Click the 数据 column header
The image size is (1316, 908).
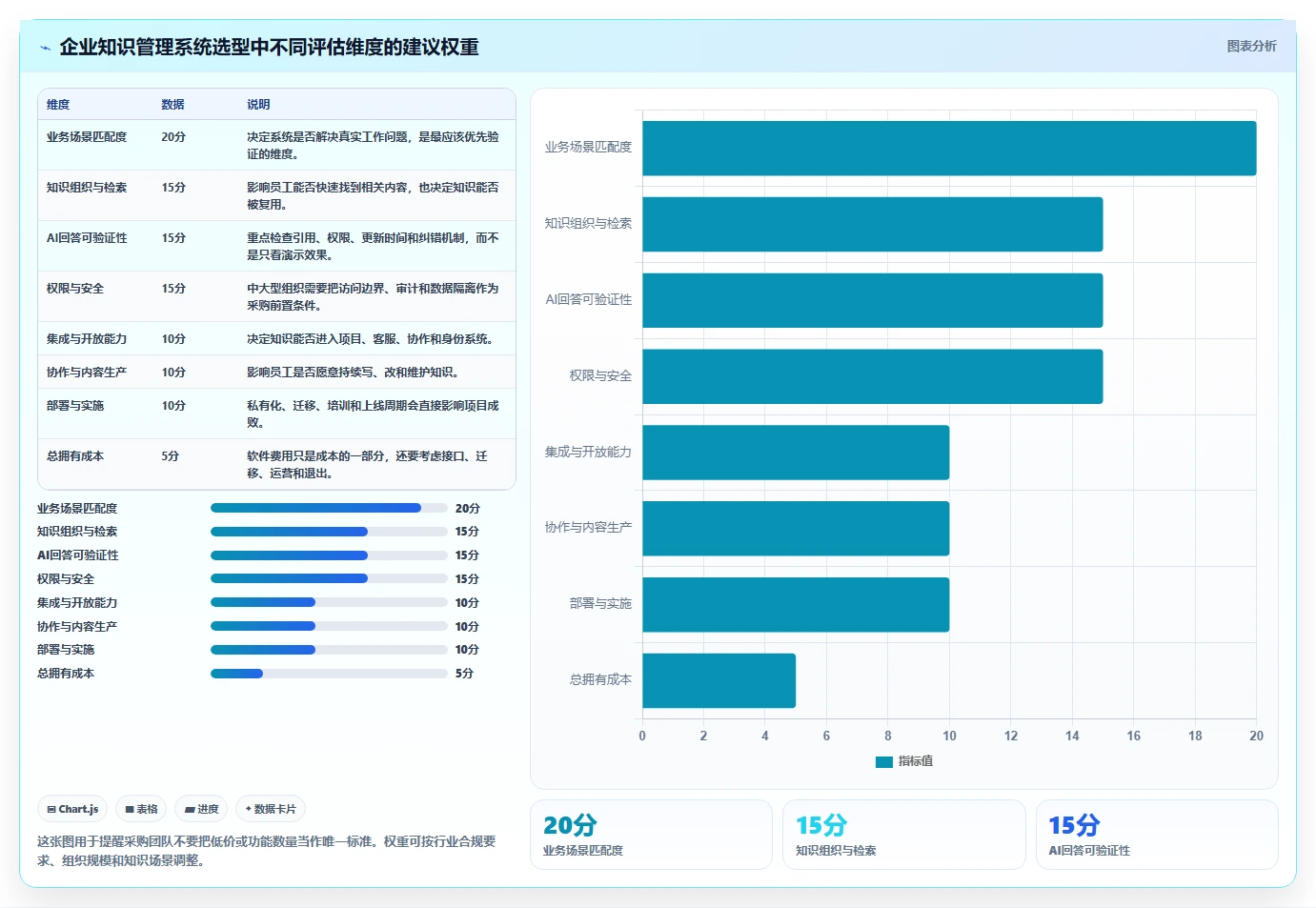tap(172, 105)
